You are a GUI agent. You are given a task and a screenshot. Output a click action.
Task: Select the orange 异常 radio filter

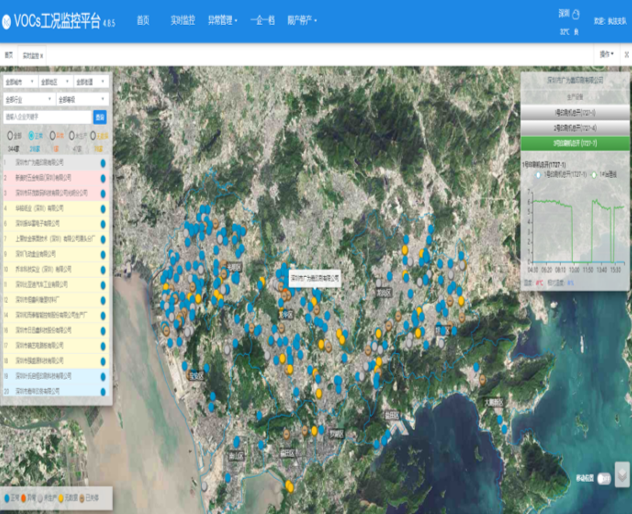(52, 136)
